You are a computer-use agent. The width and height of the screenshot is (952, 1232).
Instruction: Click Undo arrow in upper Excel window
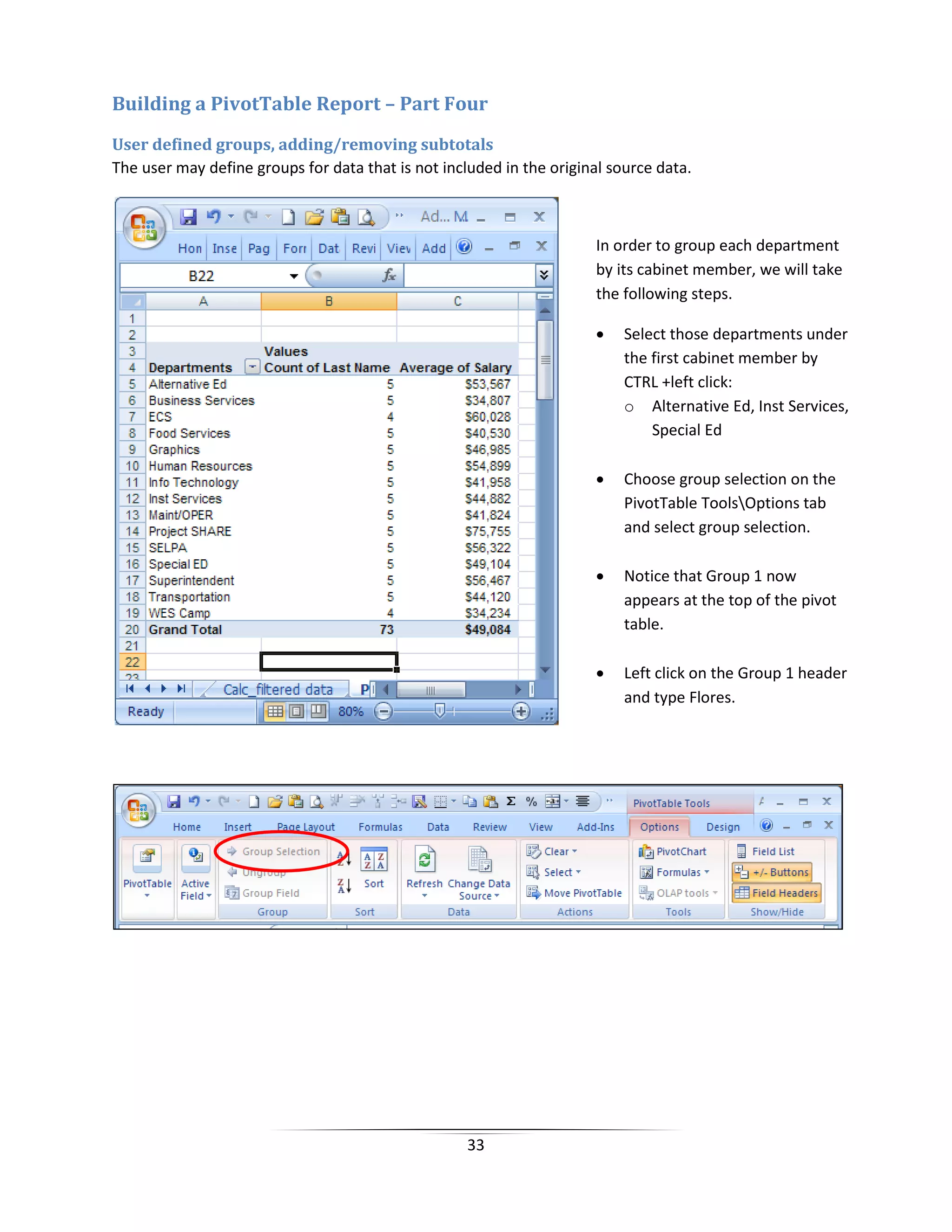(x=214, y=217)
